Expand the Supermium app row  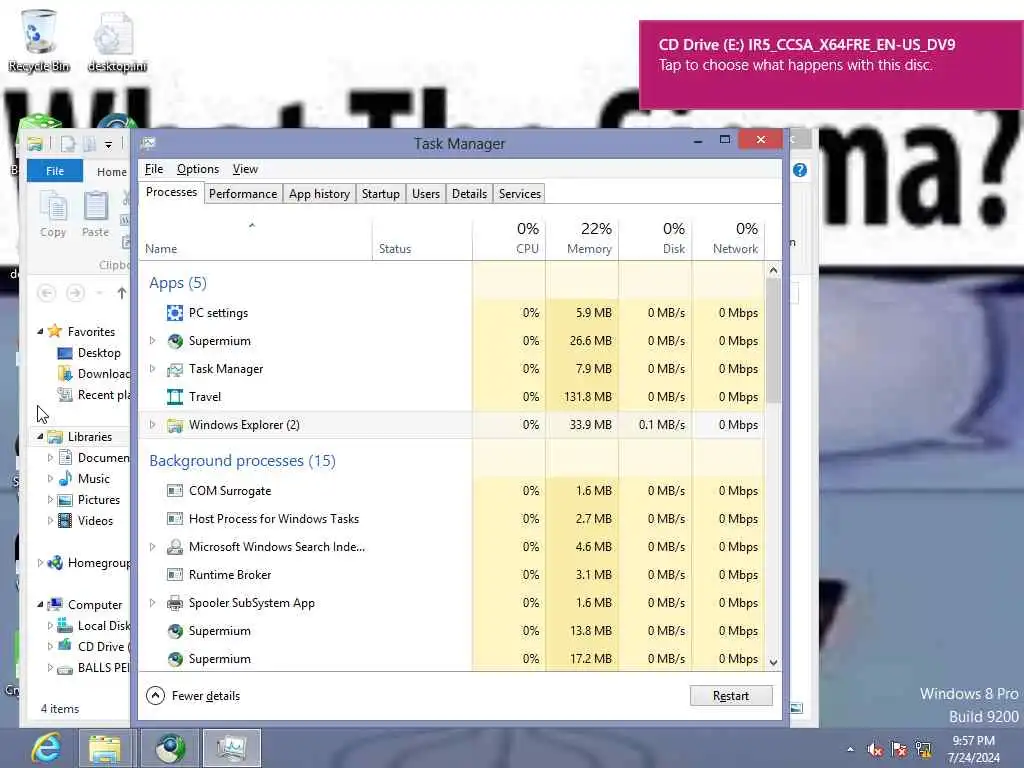click(x=152, y=341)
